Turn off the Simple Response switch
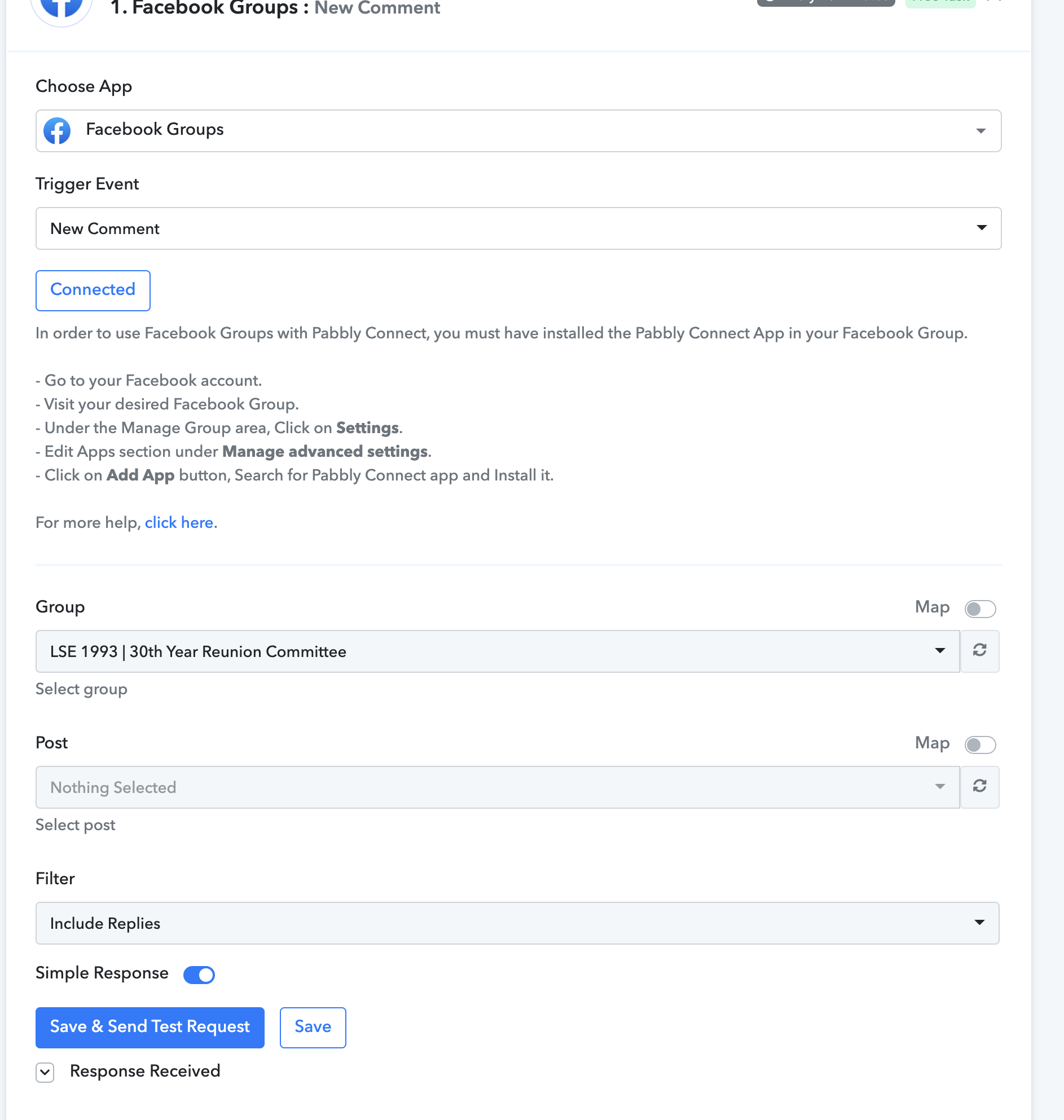 click(x=199, y=975)
